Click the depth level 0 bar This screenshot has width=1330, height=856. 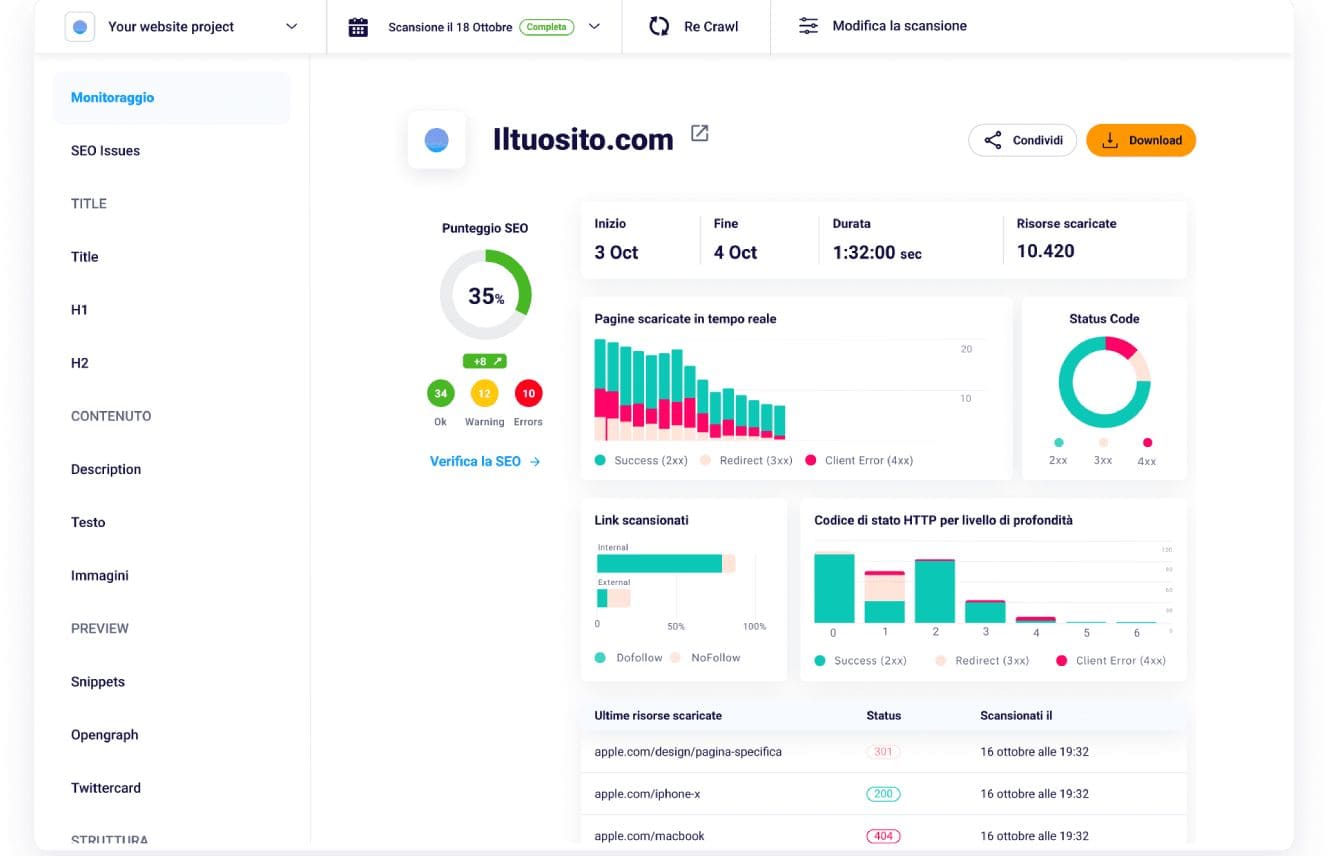pos(834,587)
